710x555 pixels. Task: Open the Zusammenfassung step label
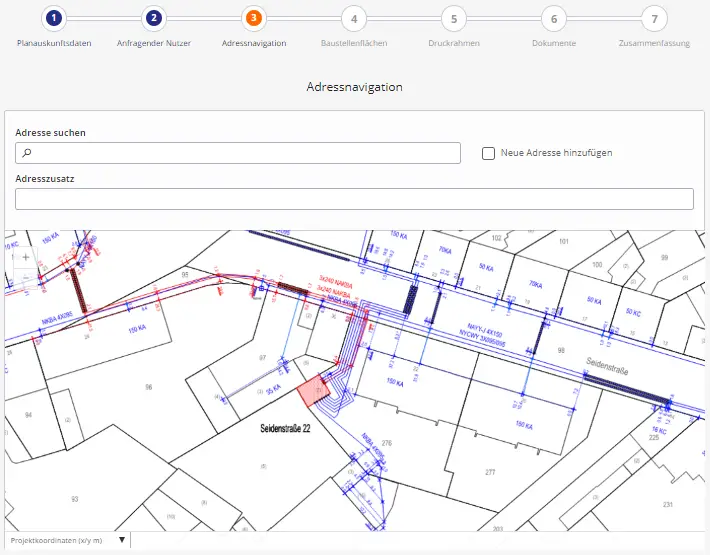(654, 43)
